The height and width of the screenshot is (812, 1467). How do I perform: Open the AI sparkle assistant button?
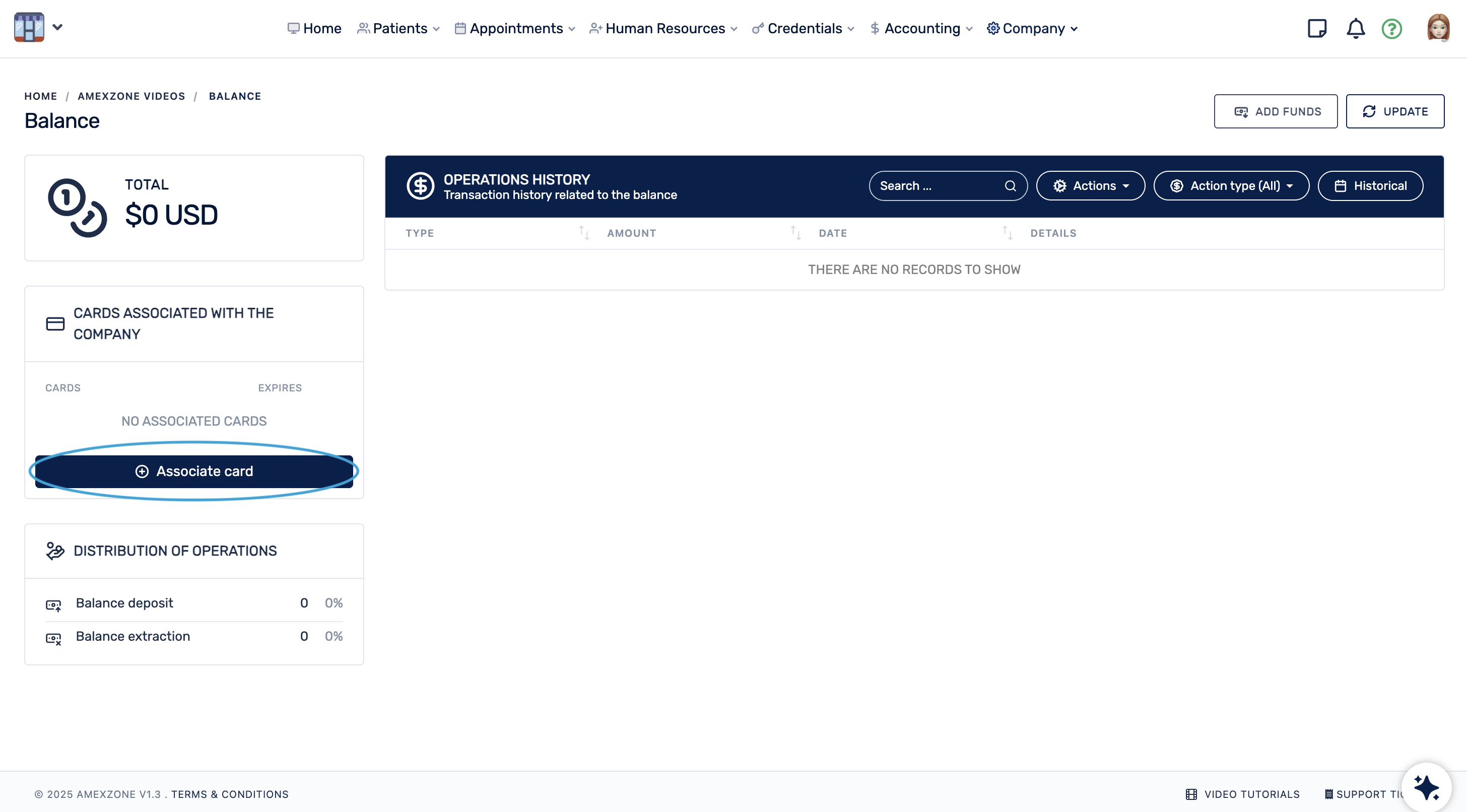click(1426, 787)
